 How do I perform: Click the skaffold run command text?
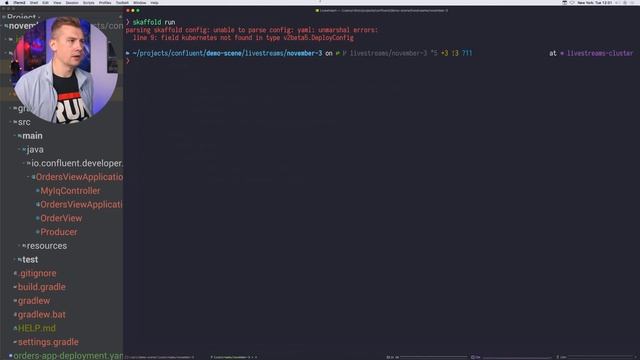[154, 22]
